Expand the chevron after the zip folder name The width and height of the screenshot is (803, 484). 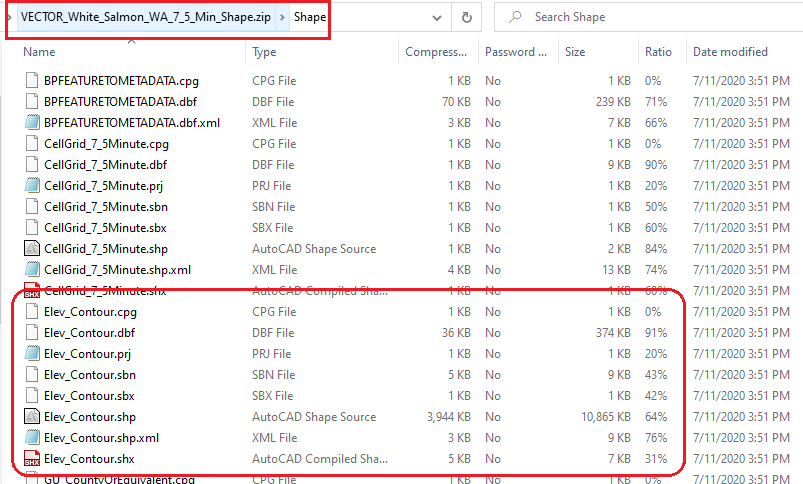pos(282,17)
